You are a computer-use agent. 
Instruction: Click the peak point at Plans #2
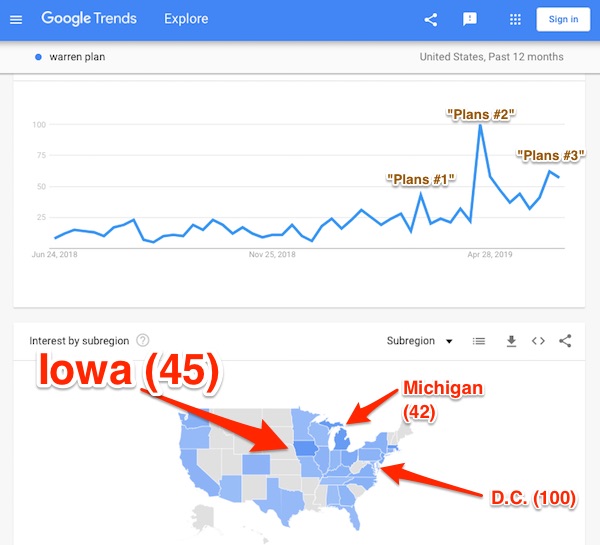480,125
